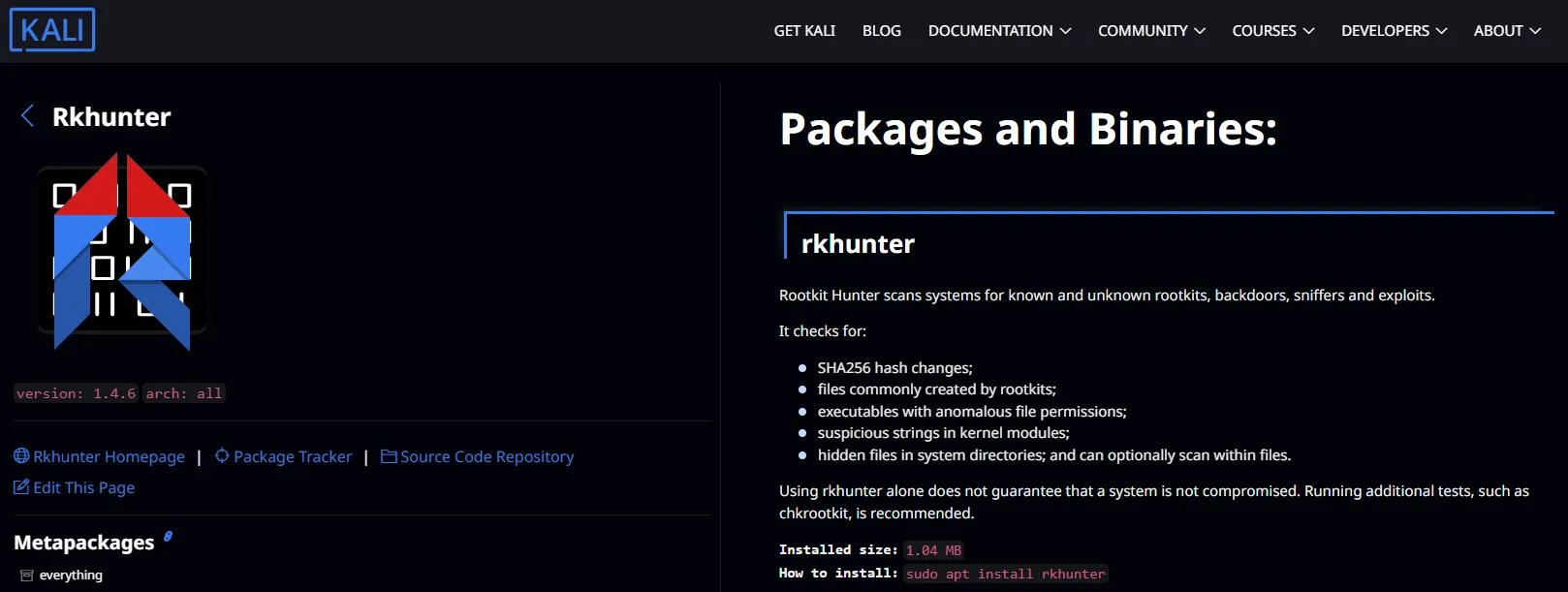Expand the COURSES dropdown menu
Screen dimensions: 1568x592
point(1273,31)
